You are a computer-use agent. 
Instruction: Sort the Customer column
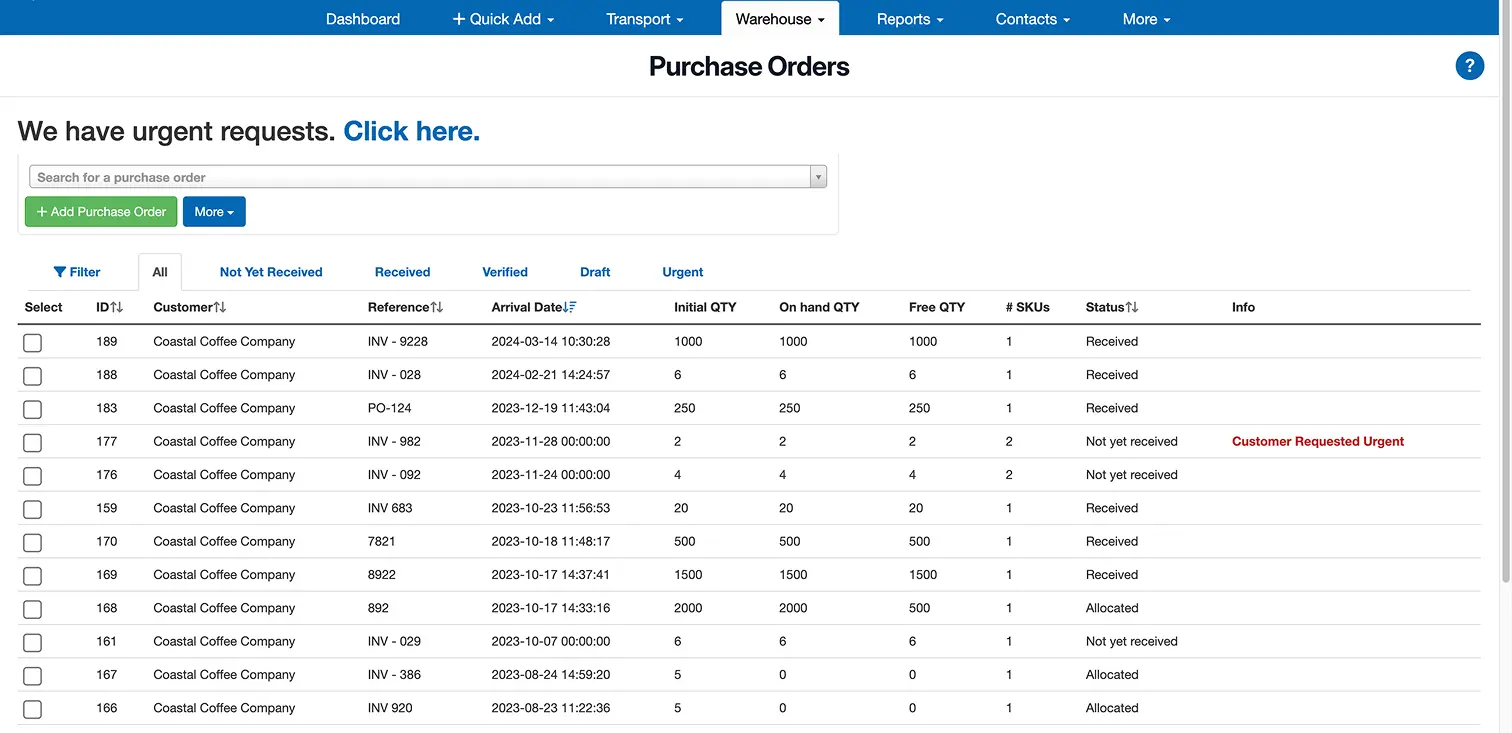pos(220,307)
